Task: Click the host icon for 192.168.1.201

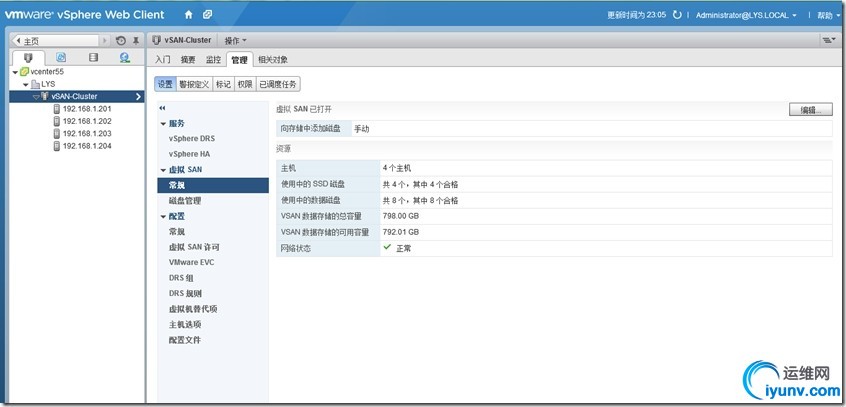Action: [57, 108]
